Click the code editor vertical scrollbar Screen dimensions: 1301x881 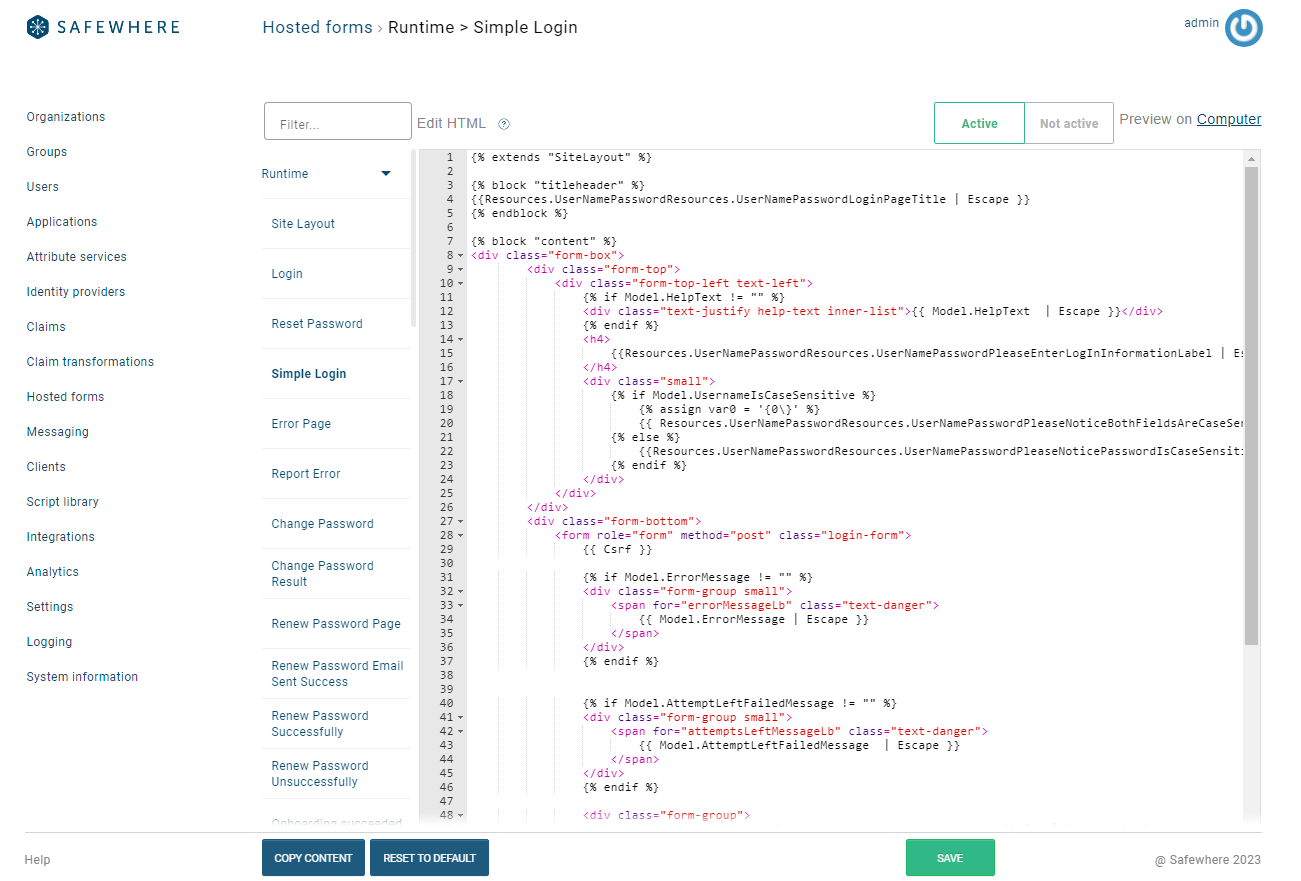click(x=1251, y=400)
